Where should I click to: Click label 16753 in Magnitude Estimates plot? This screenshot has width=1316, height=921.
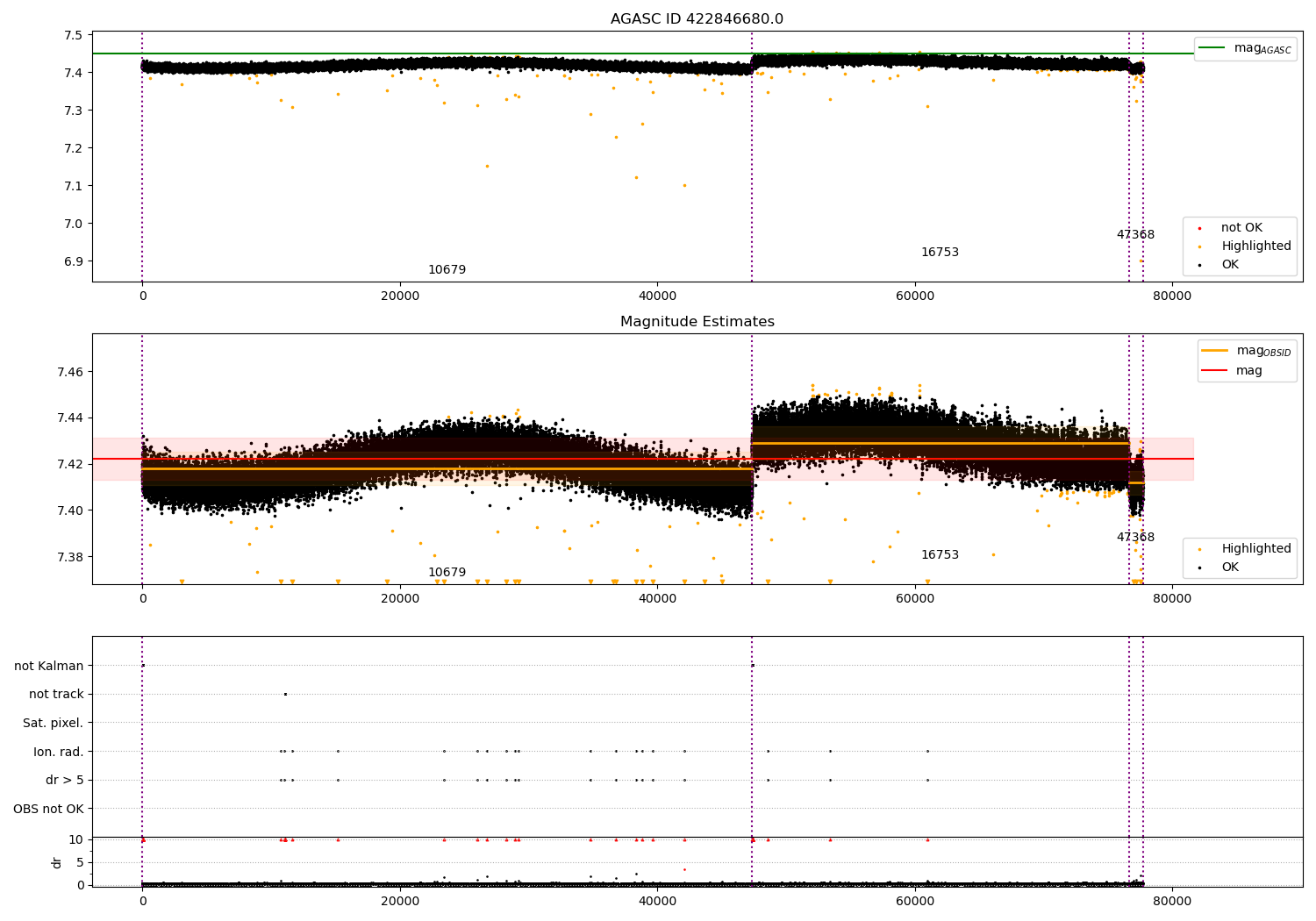[x=940, y=555]
